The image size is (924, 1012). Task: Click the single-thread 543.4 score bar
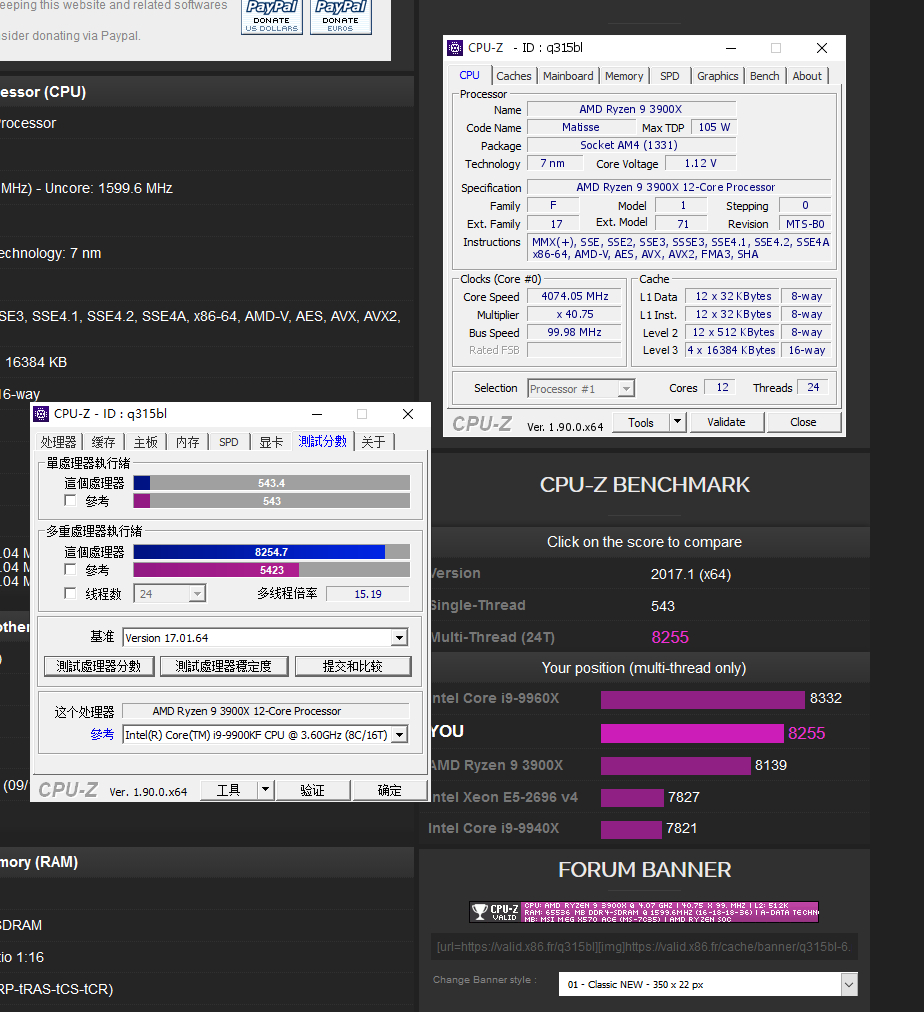pos(272,483)
